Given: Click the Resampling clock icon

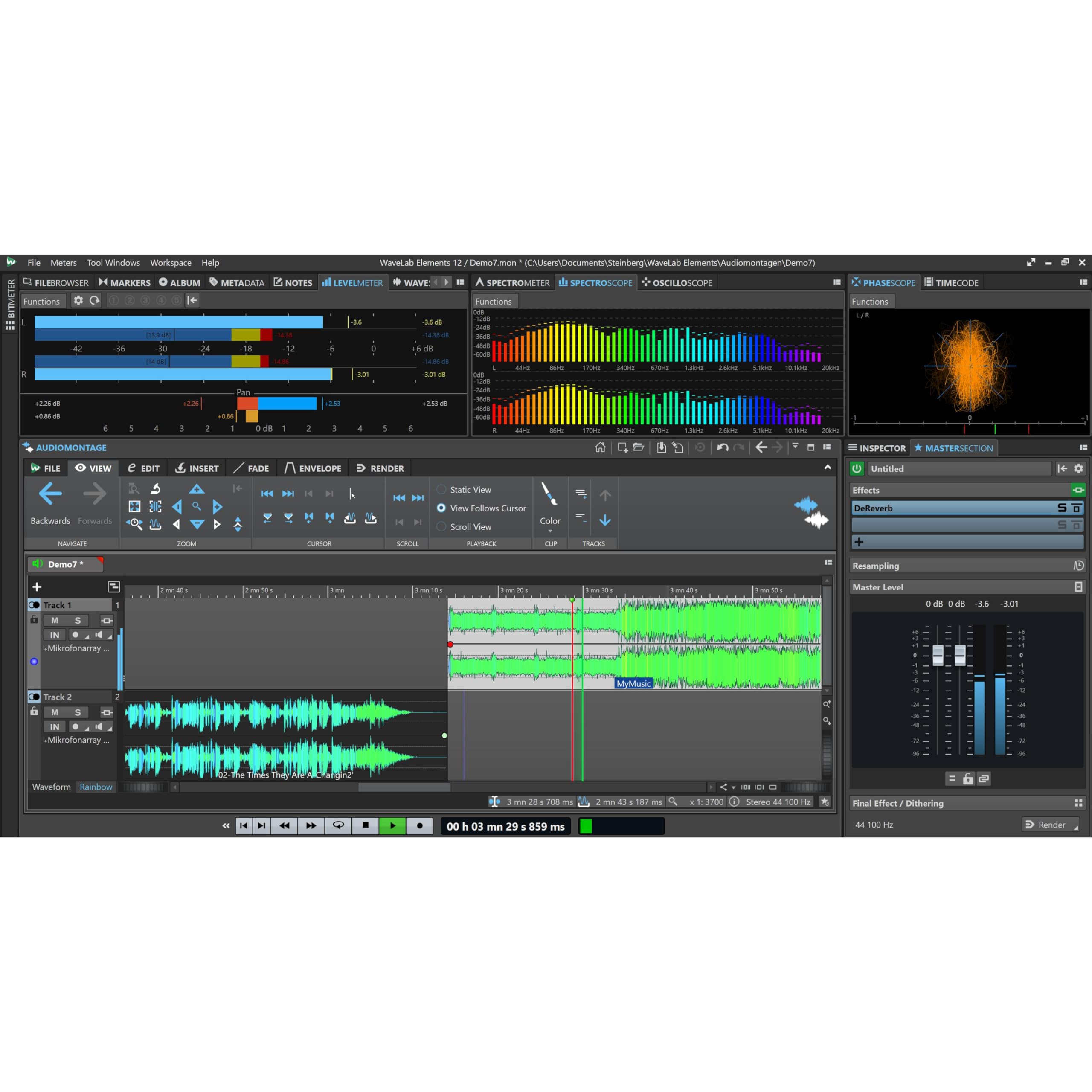Looking at the screenshot, I should 1078,566.
